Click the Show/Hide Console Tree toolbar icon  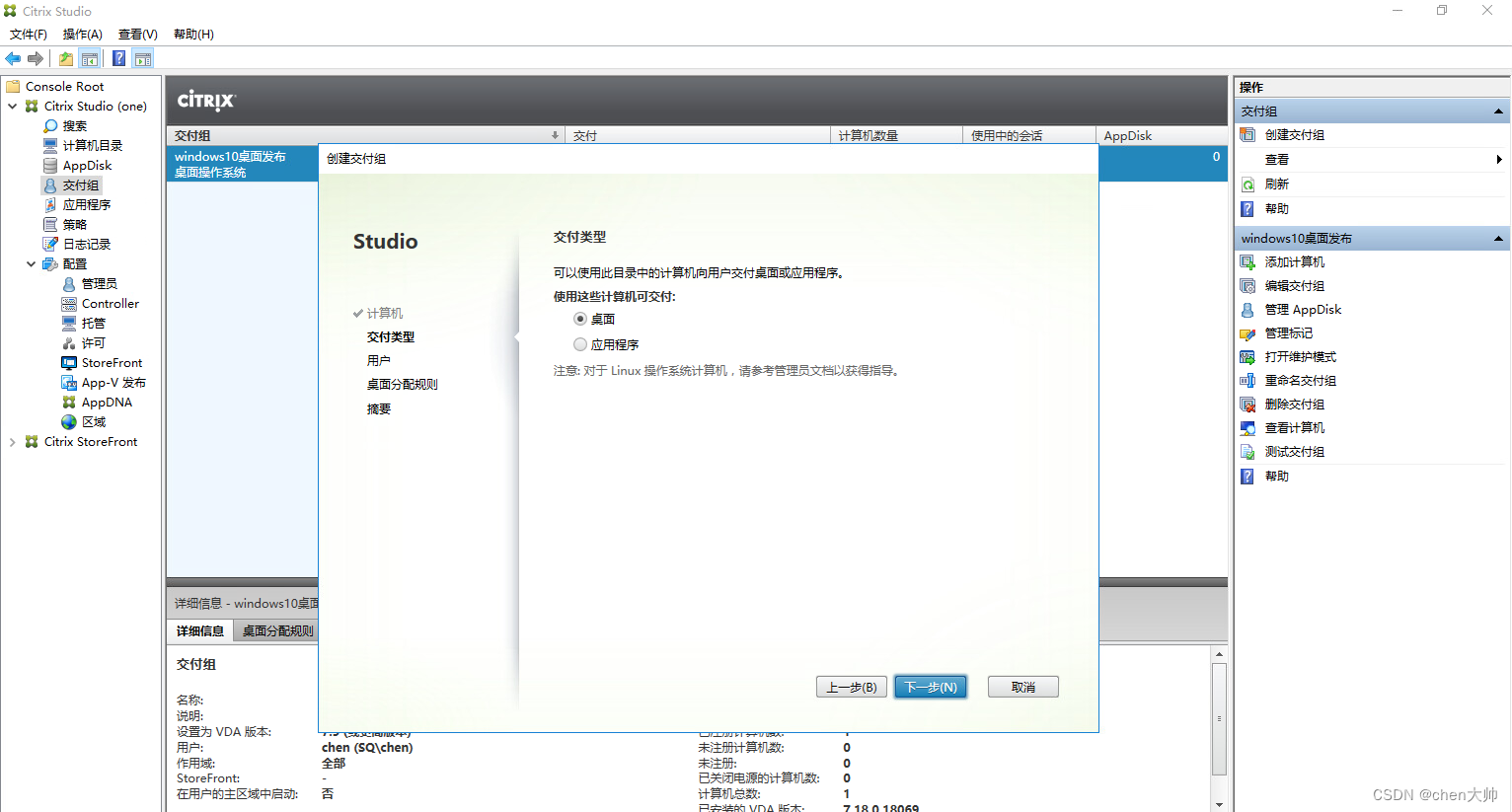(x=90, y=59)
